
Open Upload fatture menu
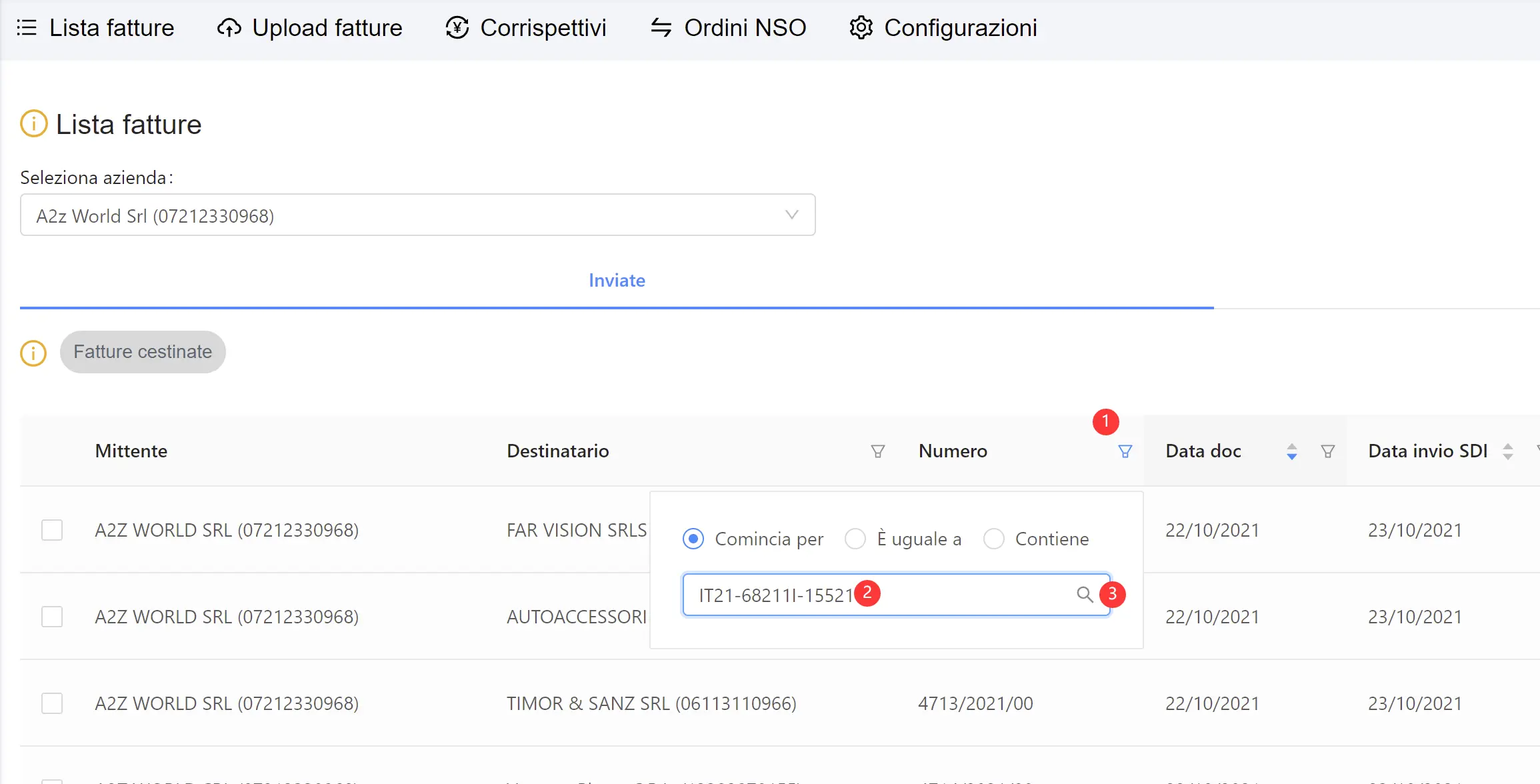(310, 28)
